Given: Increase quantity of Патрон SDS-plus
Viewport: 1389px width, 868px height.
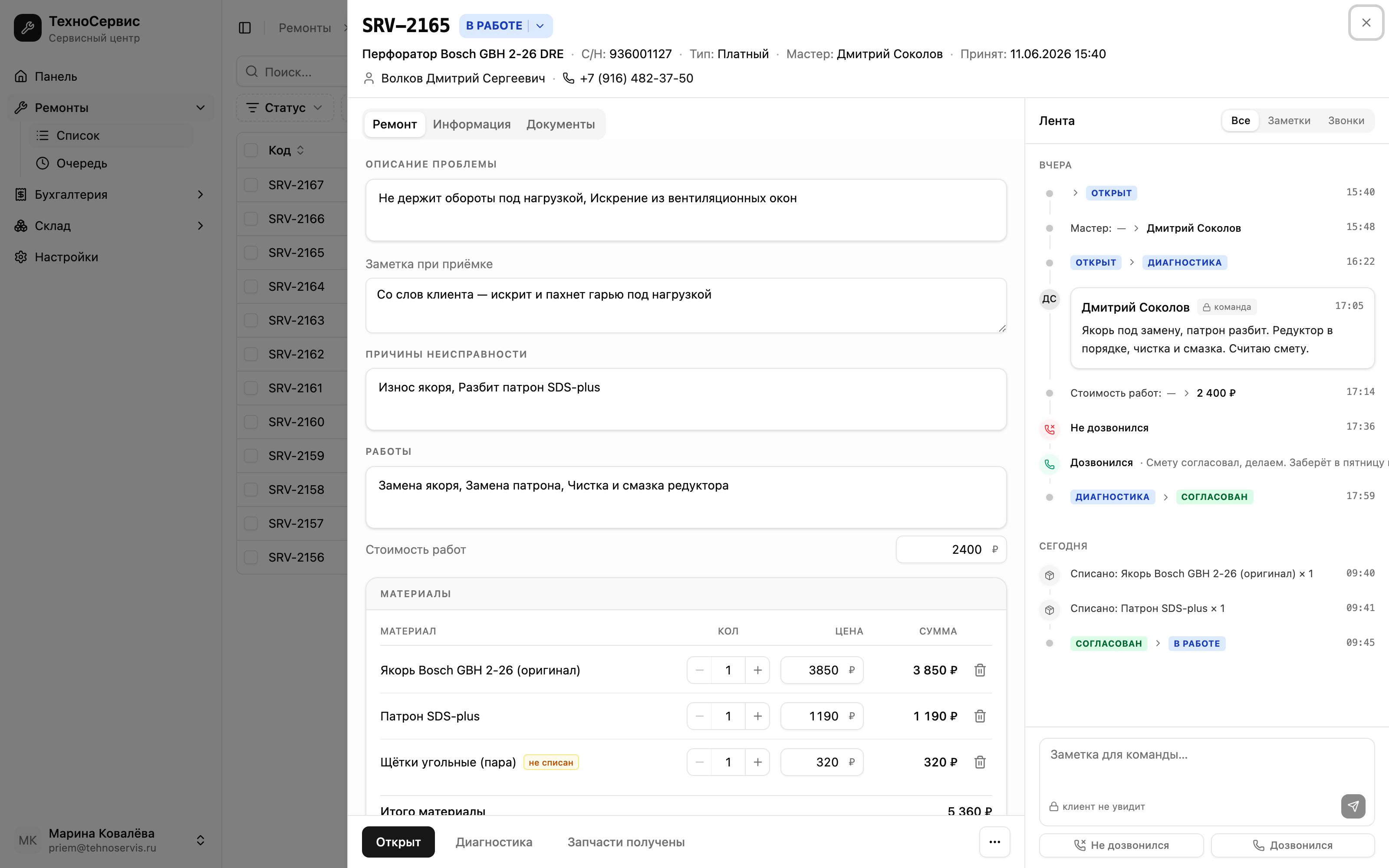Looking at the screenshot, I should (x=757, y=716).
